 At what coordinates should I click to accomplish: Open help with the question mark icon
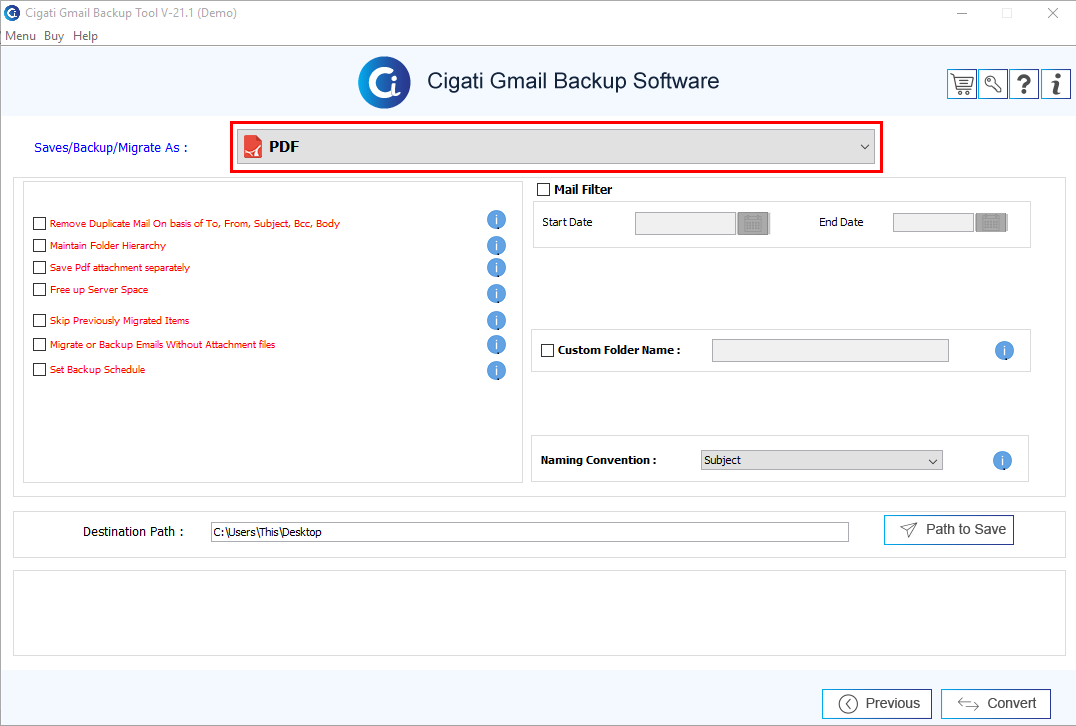point(1024,84)
